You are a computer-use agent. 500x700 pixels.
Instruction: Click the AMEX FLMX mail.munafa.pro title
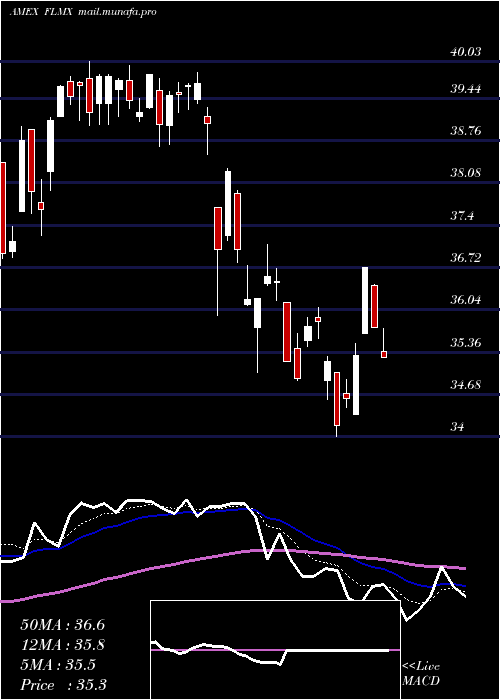[x=83, y=12]
